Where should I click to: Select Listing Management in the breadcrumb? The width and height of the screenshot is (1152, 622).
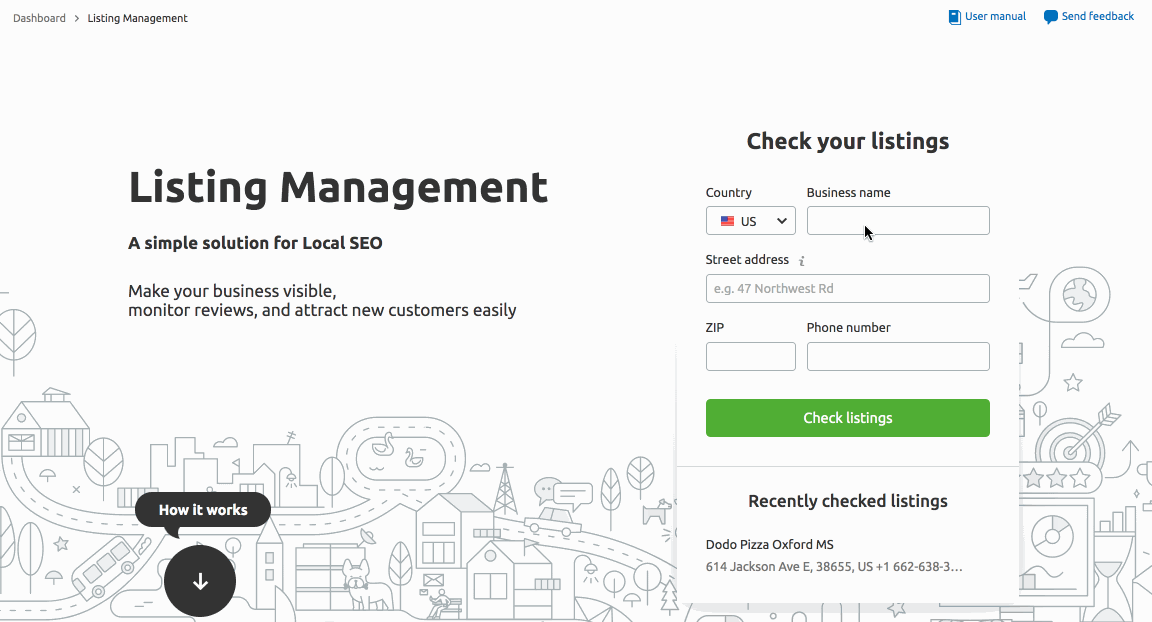(x=137, y=18)
